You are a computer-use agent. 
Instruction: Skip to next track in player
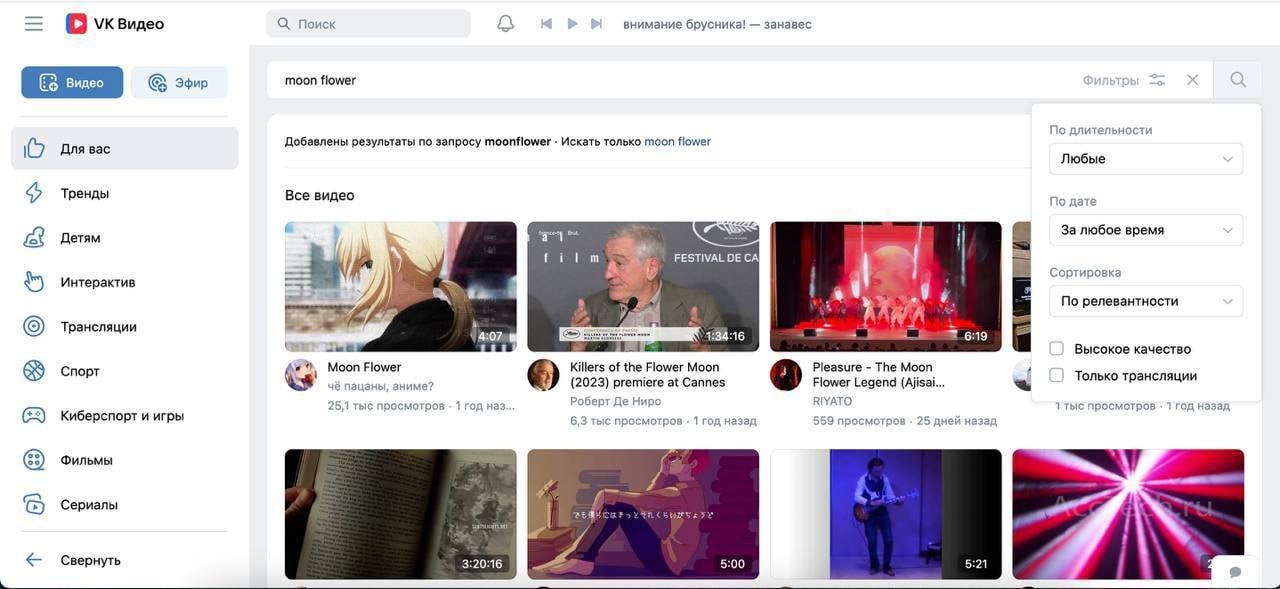coord(597,24)
